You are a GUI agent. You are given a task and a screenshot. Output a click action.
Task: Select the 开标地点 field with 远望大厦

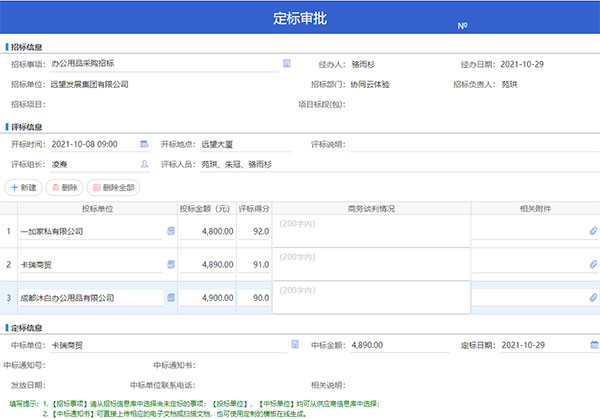246,144
